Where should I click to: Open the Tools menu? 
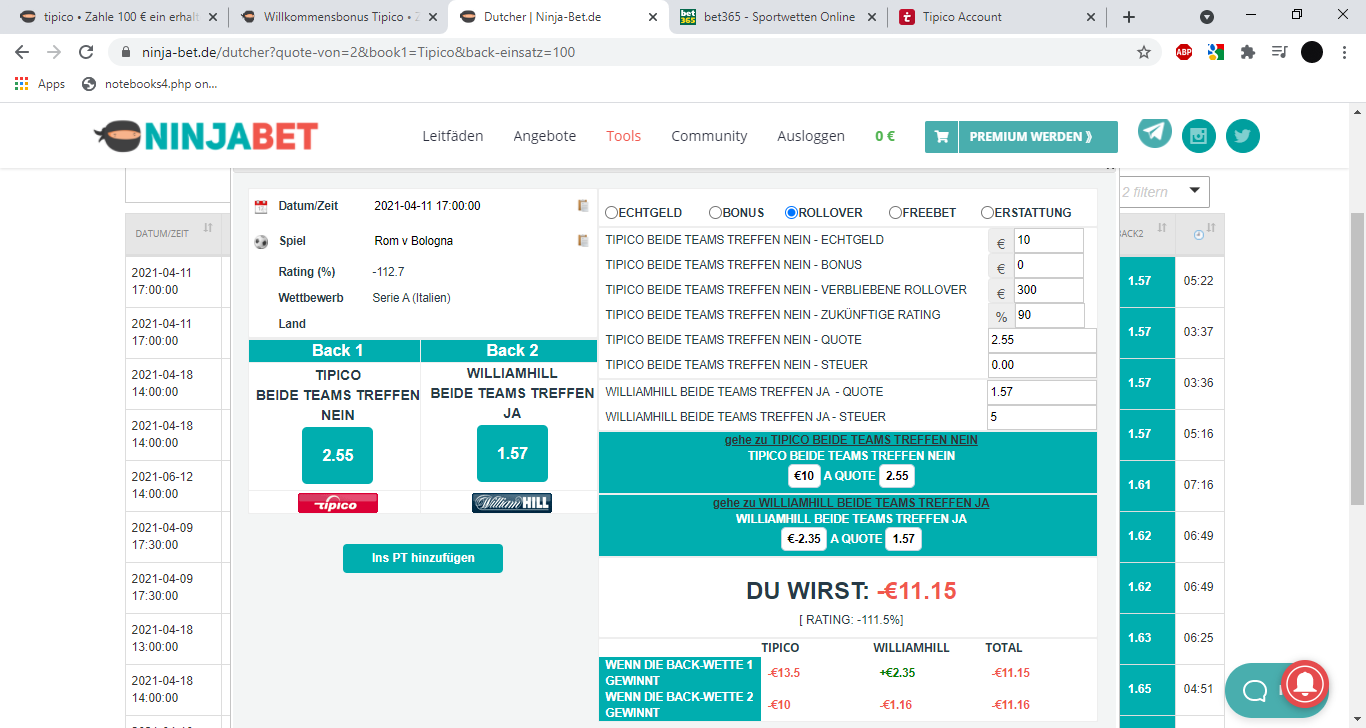623,136
